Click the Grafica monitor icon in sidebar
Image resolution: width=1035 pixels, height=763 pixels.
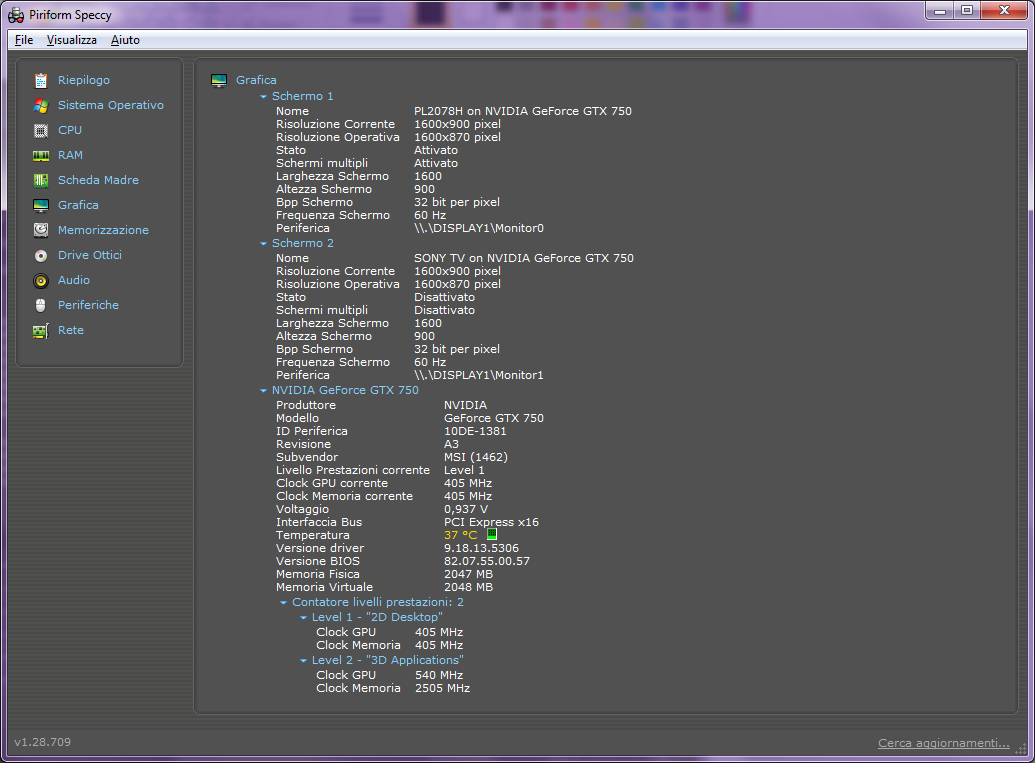coord(41,205)
